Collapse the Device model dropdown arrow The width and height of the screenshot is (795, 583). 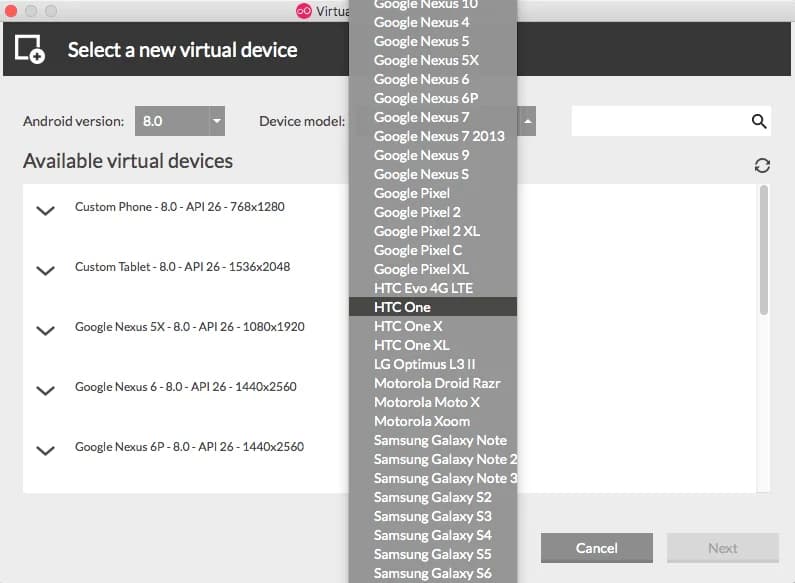tap(527, 121)
